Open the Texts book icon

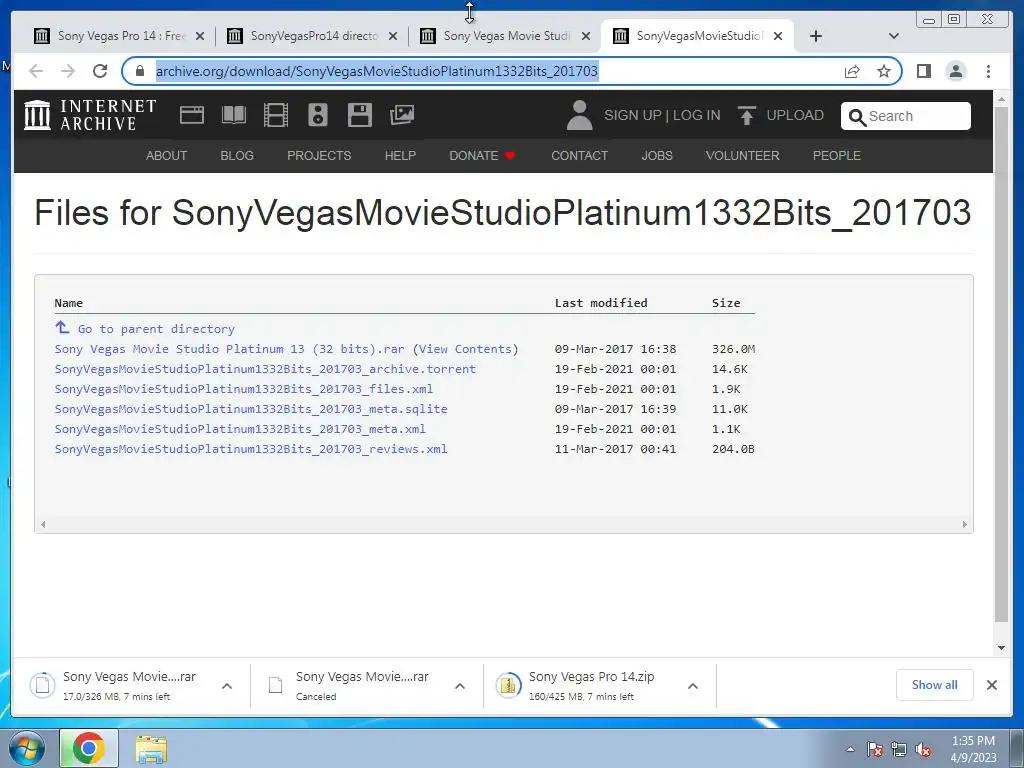234,115
